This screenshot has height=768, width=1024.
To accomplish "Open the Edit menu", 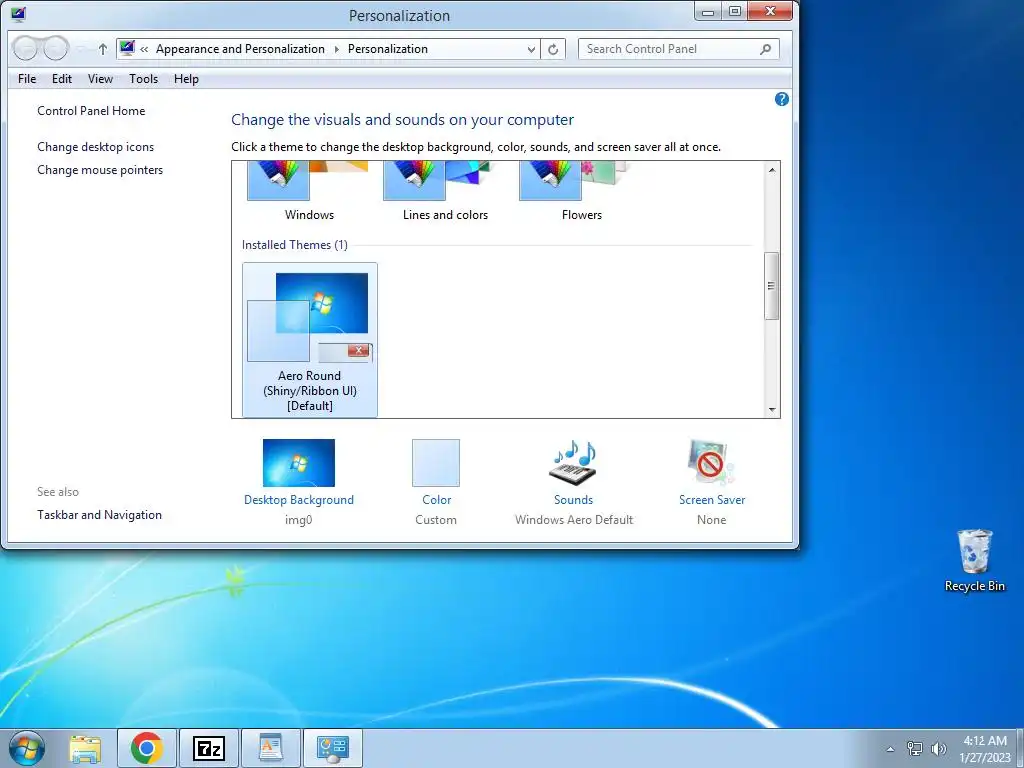I will [x=62, y=79].
